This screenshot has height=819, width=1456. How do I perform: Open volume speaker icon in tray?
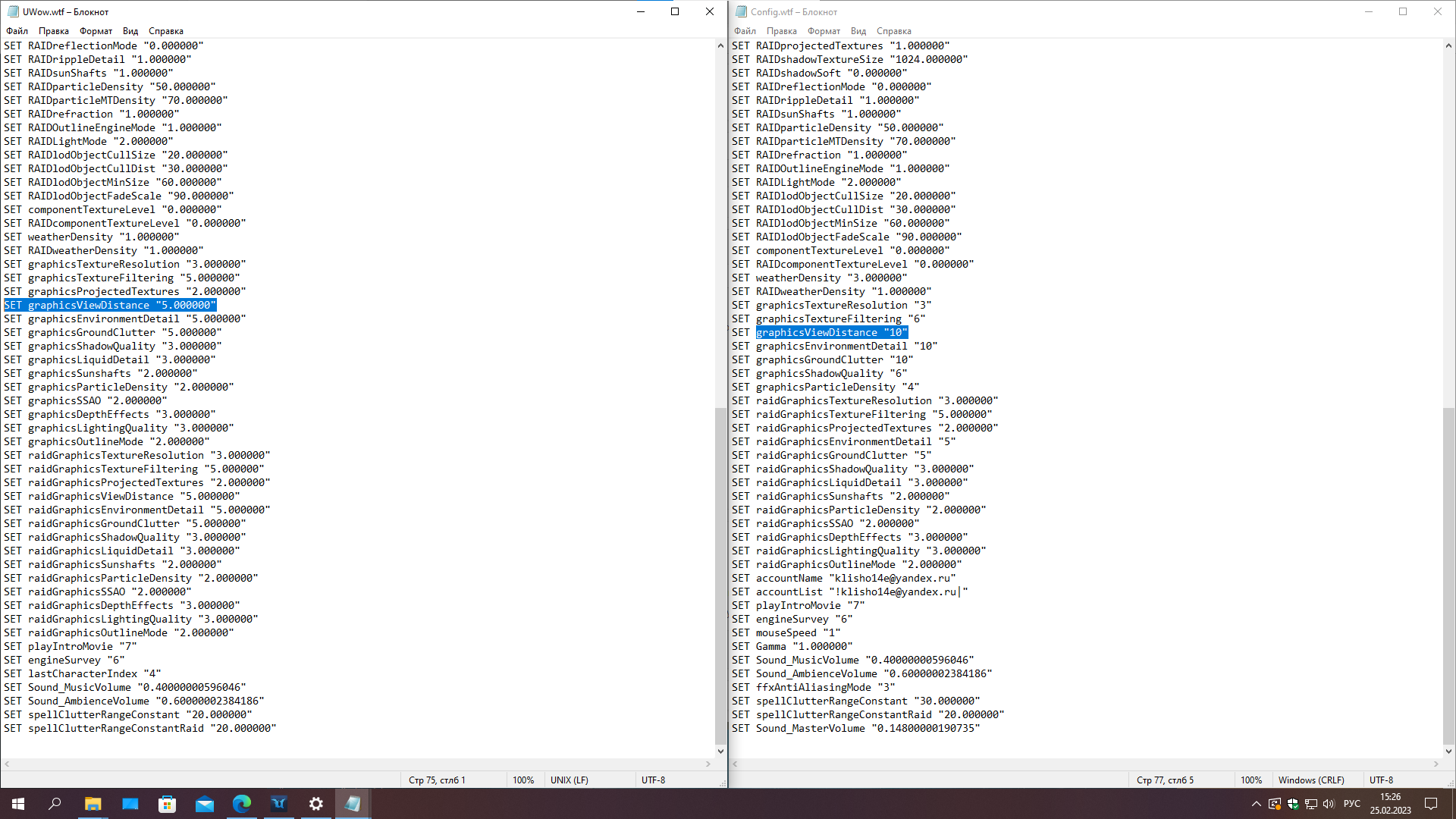point(1329,804)
